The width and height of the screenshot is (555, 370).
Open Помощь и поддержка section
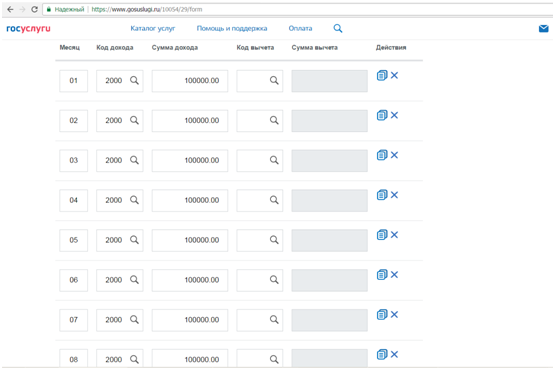tap(232, 28)
